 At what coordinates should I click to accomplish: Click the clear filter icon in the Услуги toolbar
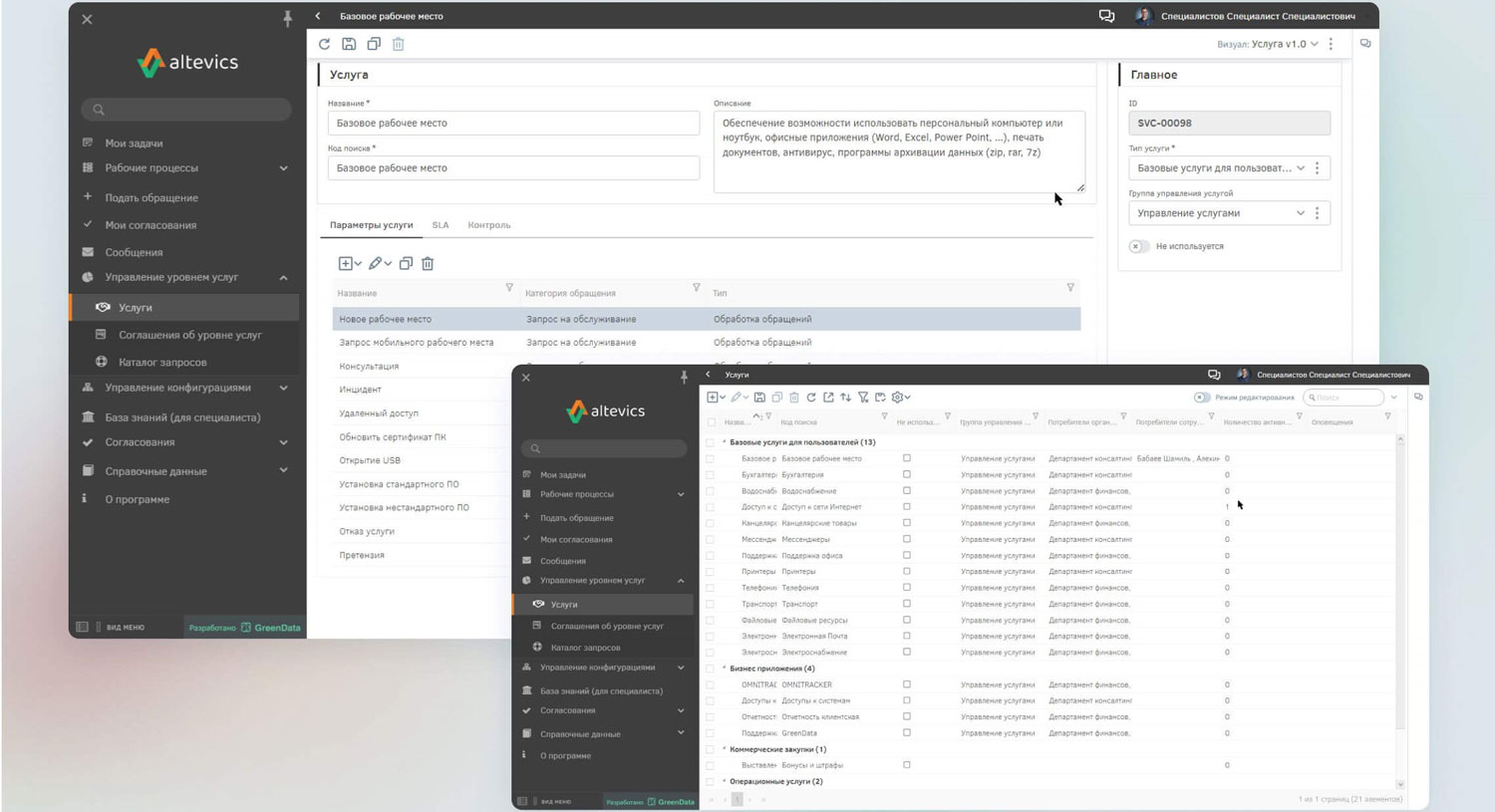(x=863, y=398)
